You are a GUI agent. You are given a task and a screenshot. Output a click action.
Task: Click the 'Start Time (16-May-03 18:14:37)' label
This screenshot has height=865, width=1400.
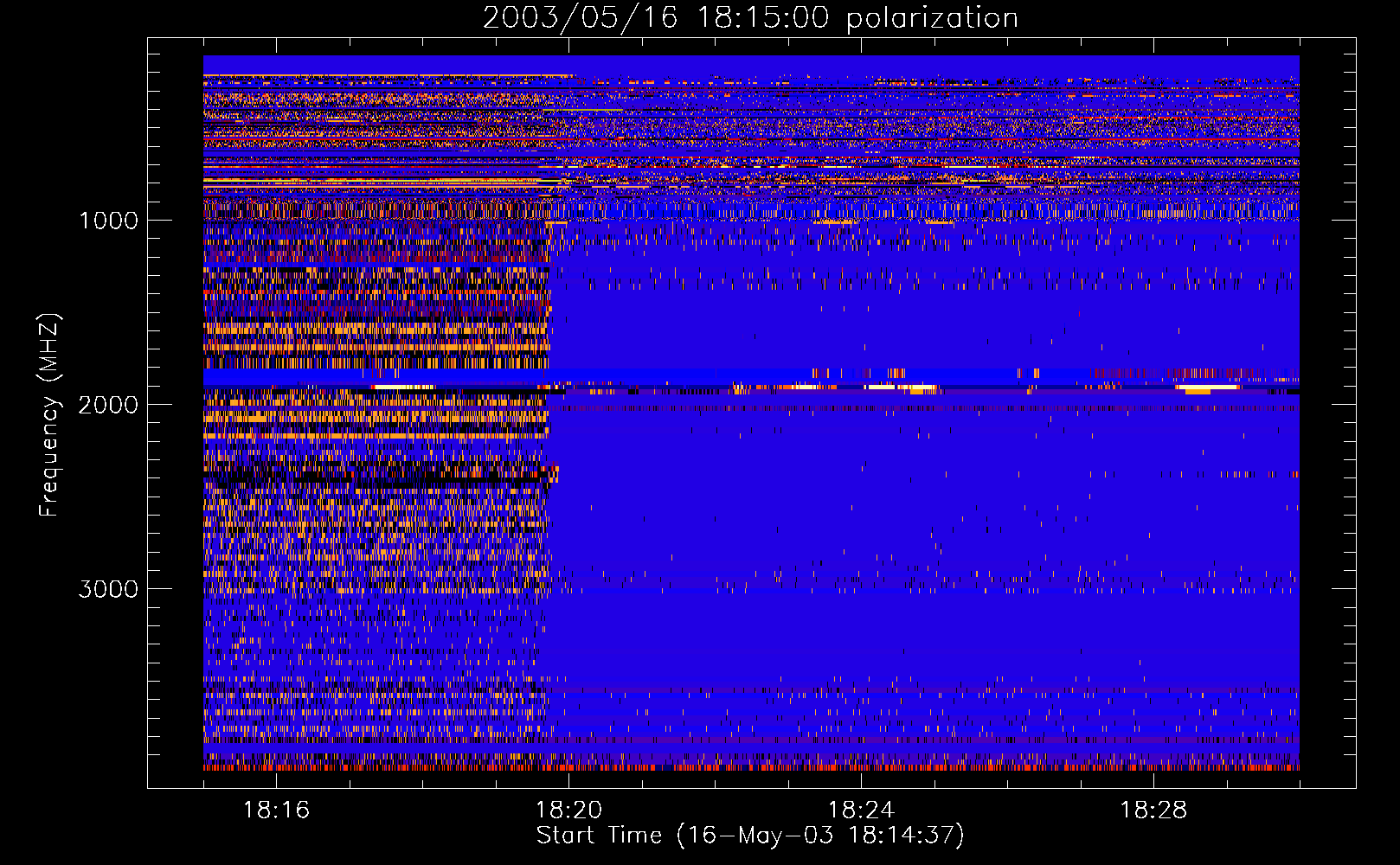tap(750, 836)
